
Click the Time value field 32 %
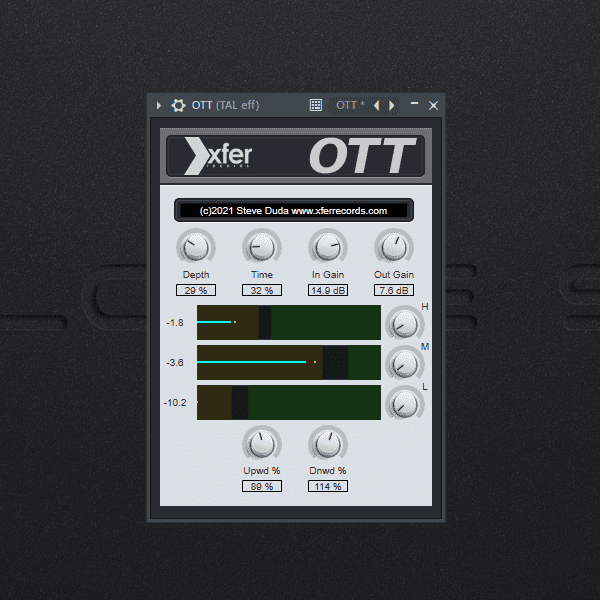(x=262, y=290)
